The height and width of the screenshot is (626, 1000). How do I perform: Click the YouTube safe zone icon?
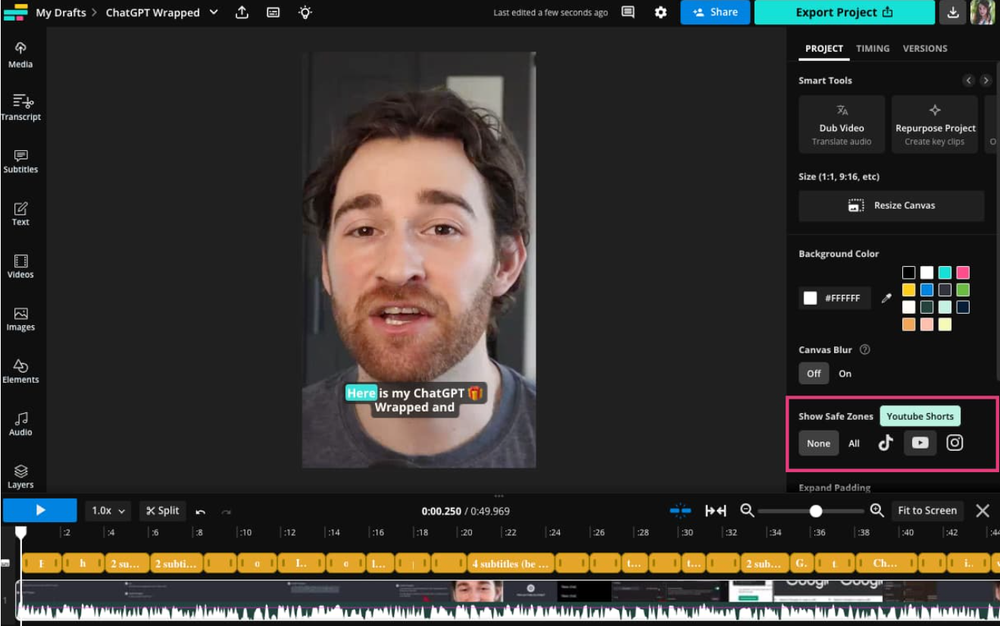[920, 442]
